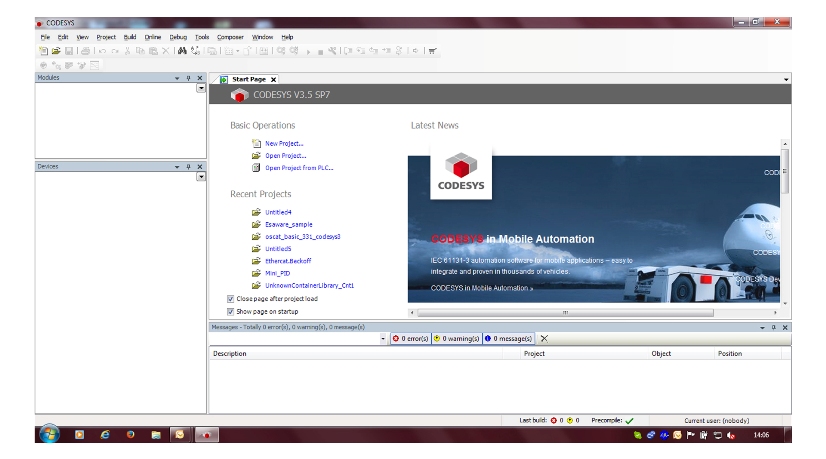
Task: Click the news horizontal scrollbar thumb
Action: click(565, 312)
